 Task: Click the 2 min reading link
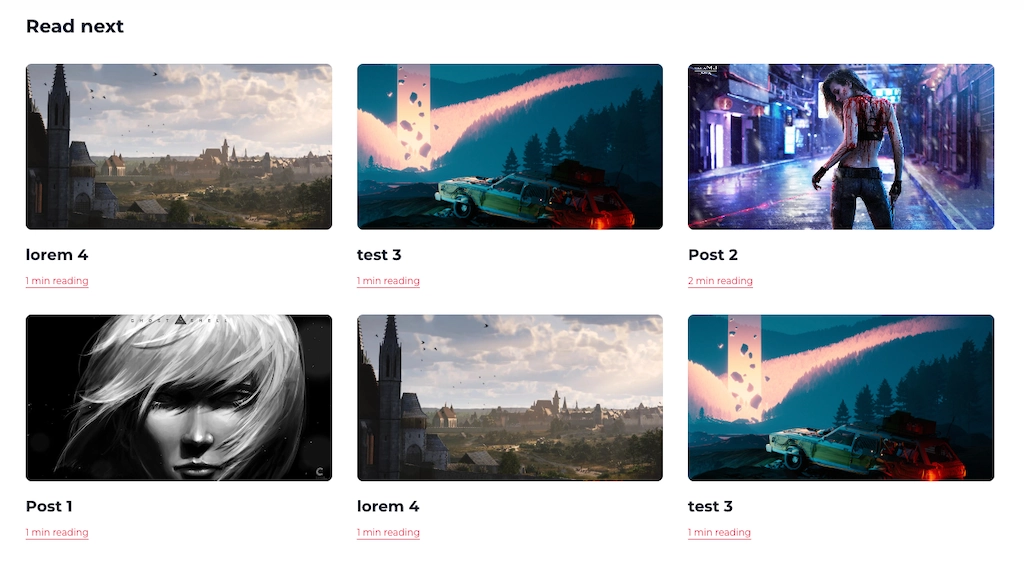click(720, 281)
